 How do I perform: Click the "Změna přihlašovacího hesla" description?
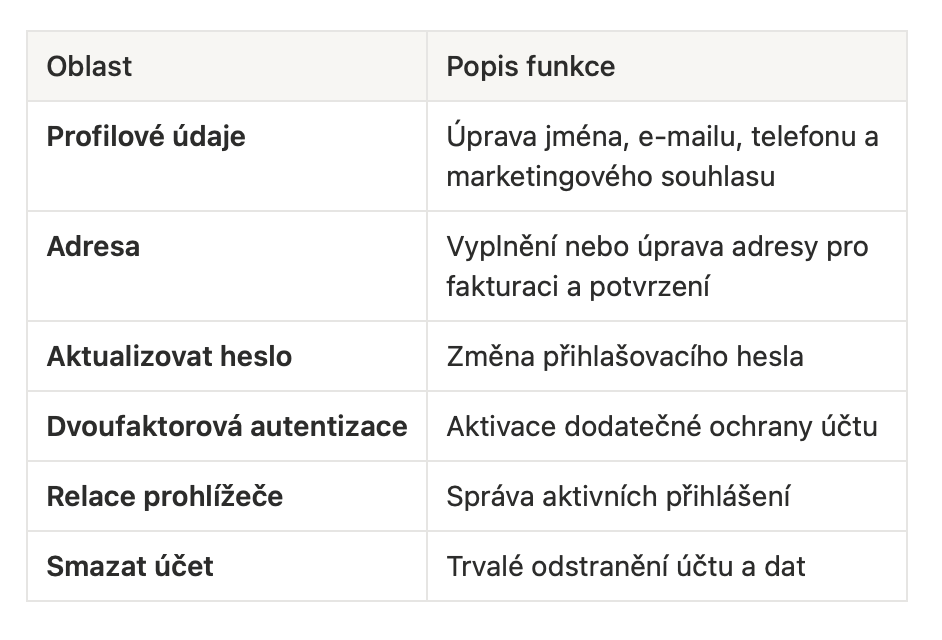[x=624, y=357]
